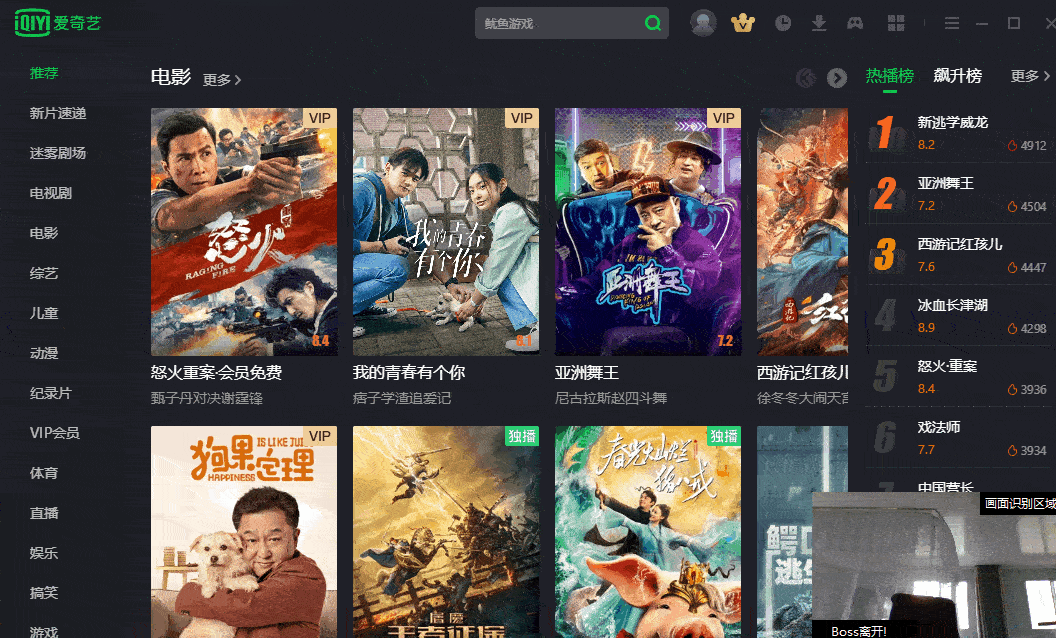Open the hamburger main menu
The height and width of the screenshot is (638, 1056).
(x=952, y=23)
